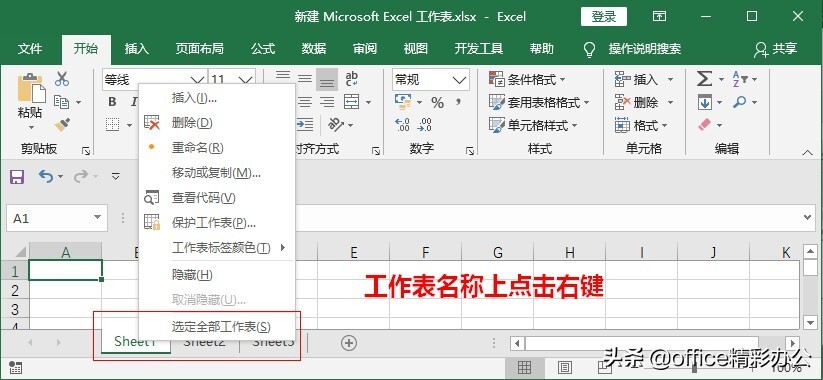The width and height of the screenshot is (823, 380).
Task: Choose Protect Sheet in context menu
Action: [x=216, y=223]
